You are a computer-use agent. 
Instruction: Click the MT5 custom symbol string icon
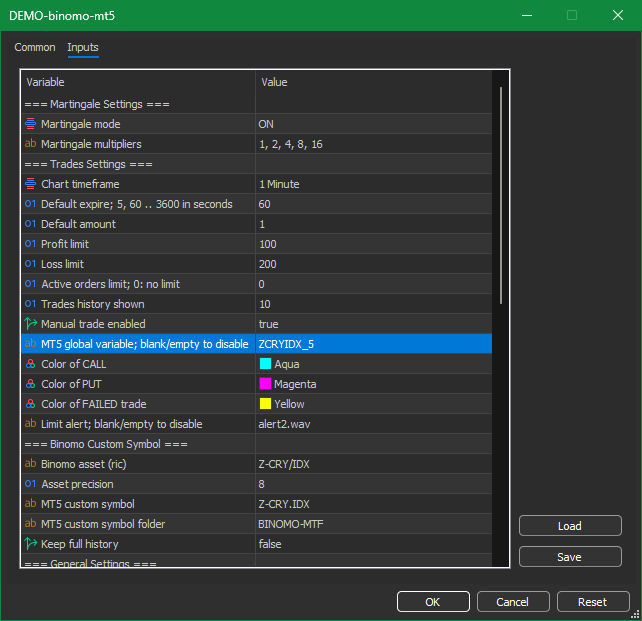[30, 504]
